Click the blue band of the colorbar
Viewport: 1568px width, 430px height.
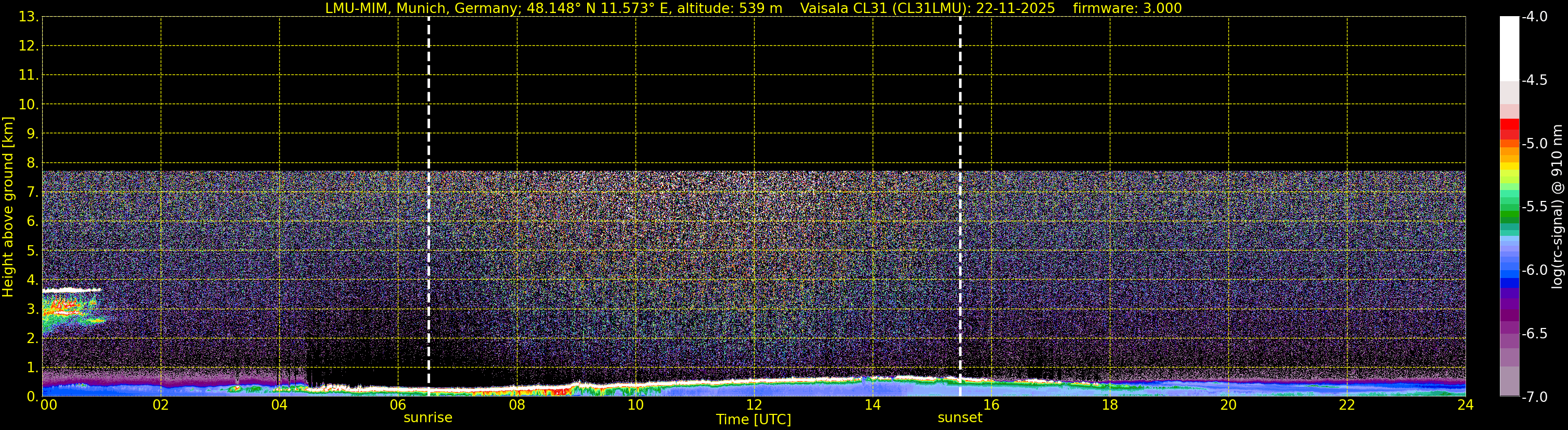pyautogui.click(x=1509, y=282)
